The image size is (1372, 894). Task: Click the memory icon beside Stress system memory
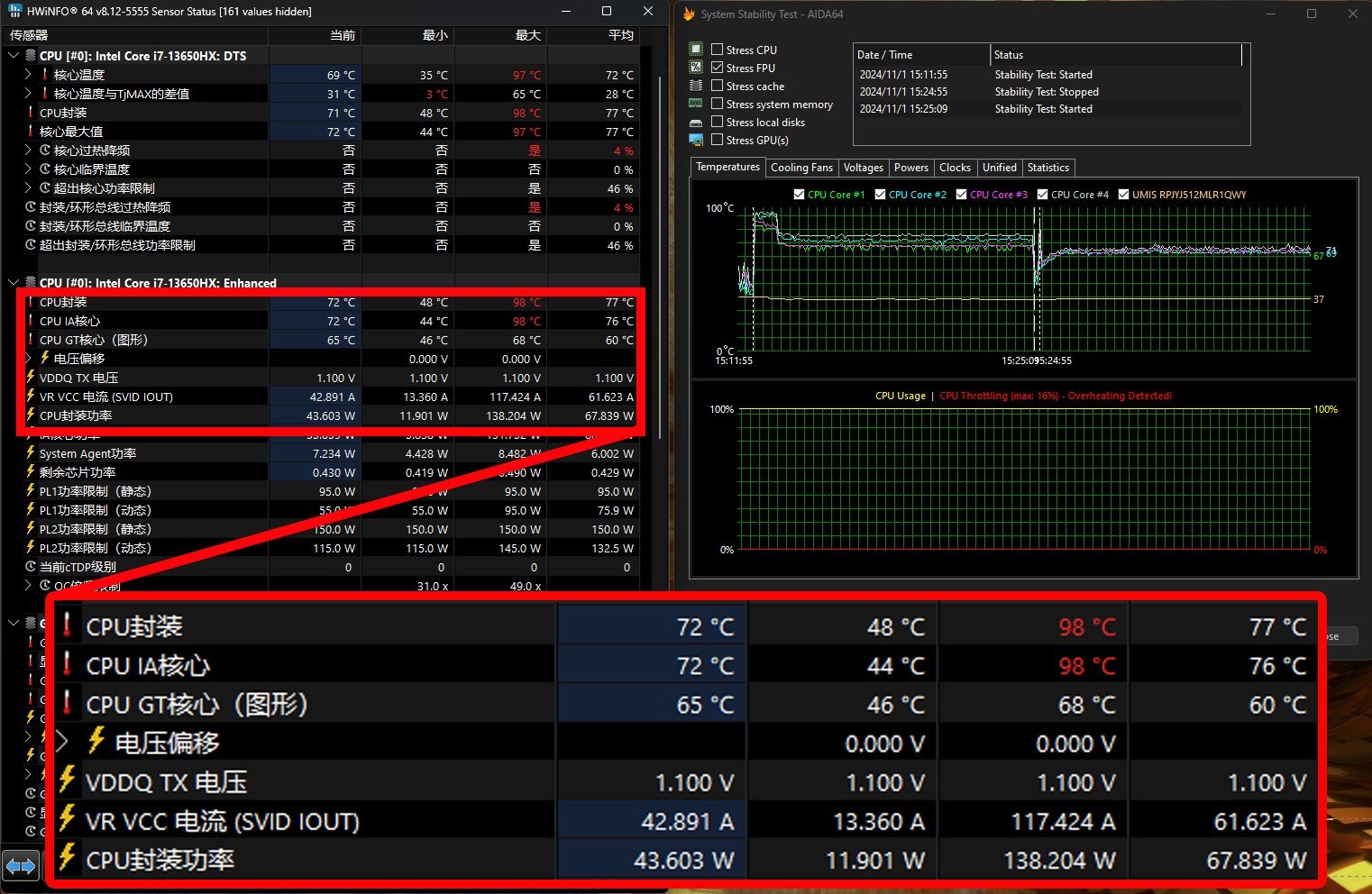(696, 104)
